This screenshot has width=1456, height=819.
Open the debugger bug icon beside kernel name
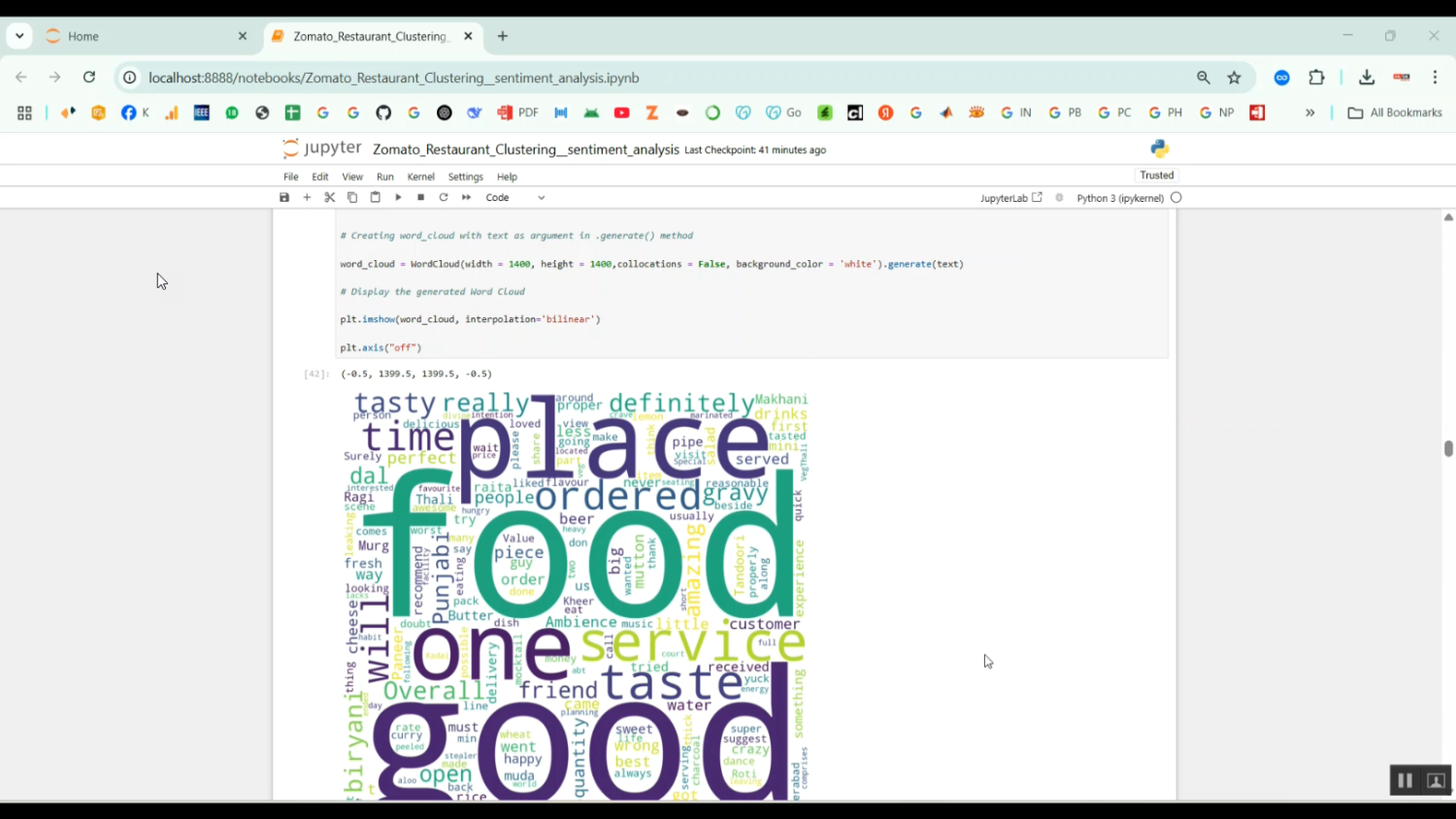pos(1059,197)
